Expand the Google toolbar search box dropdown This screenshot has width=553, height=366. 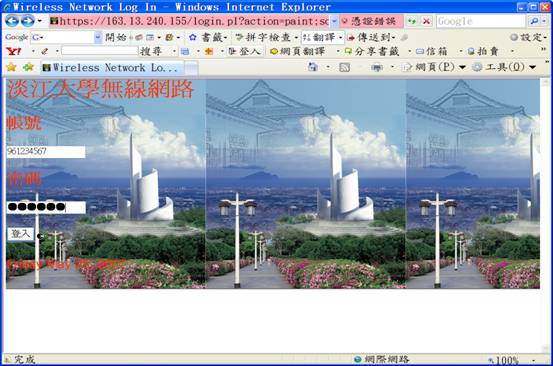point(98,37)
